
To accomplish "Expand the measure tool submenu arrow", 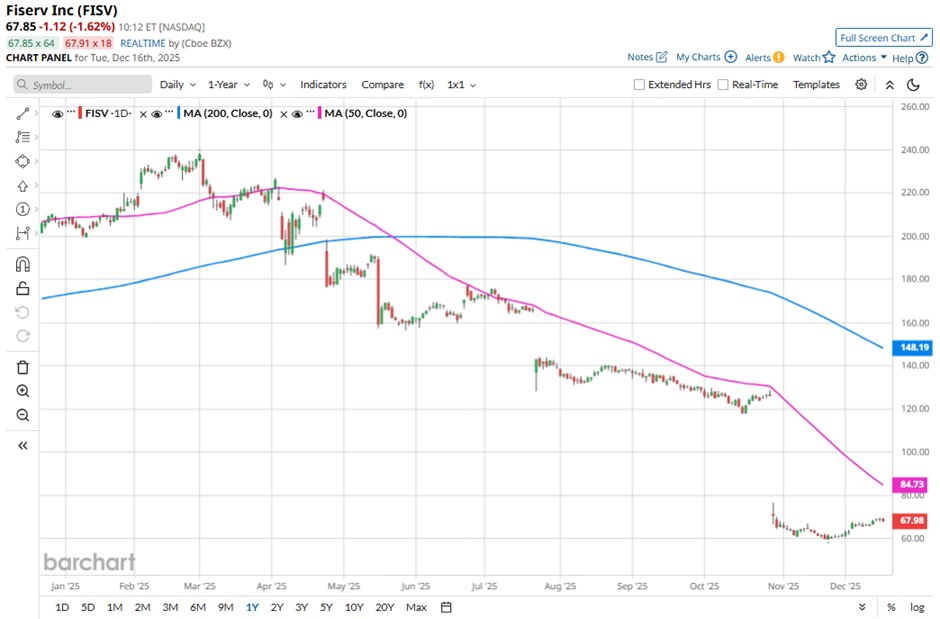I will [x=37, y=233].
